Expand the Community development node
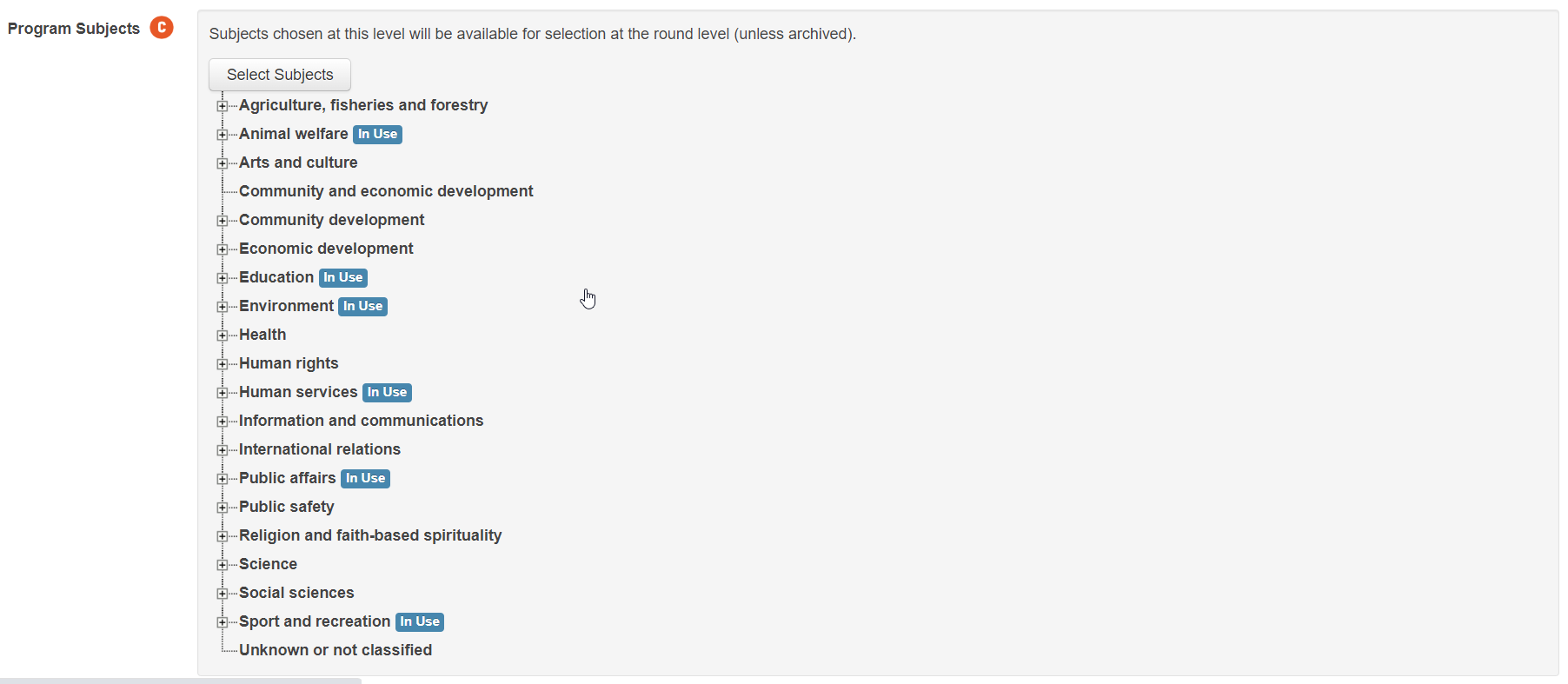The image size is (1568, 684). 223,221
